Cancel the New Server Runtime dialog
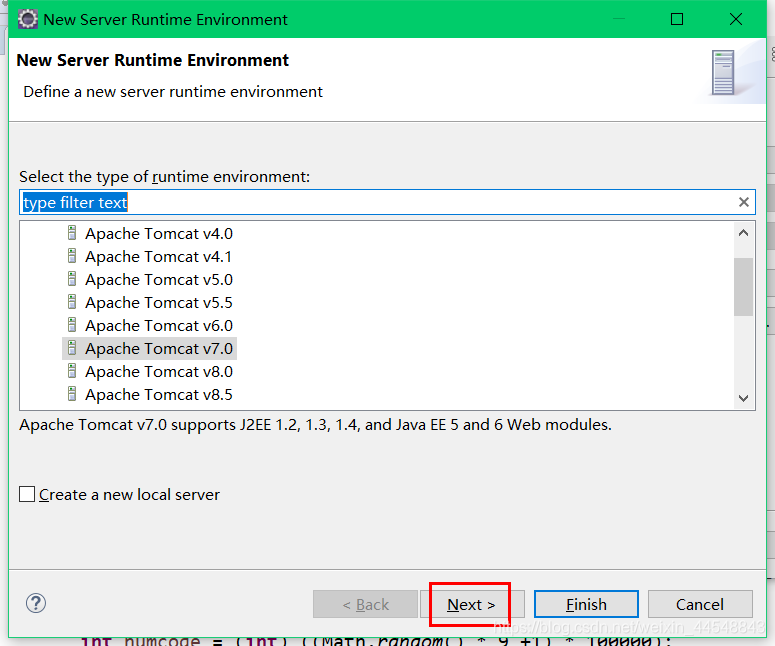 [x=700, y=604]
